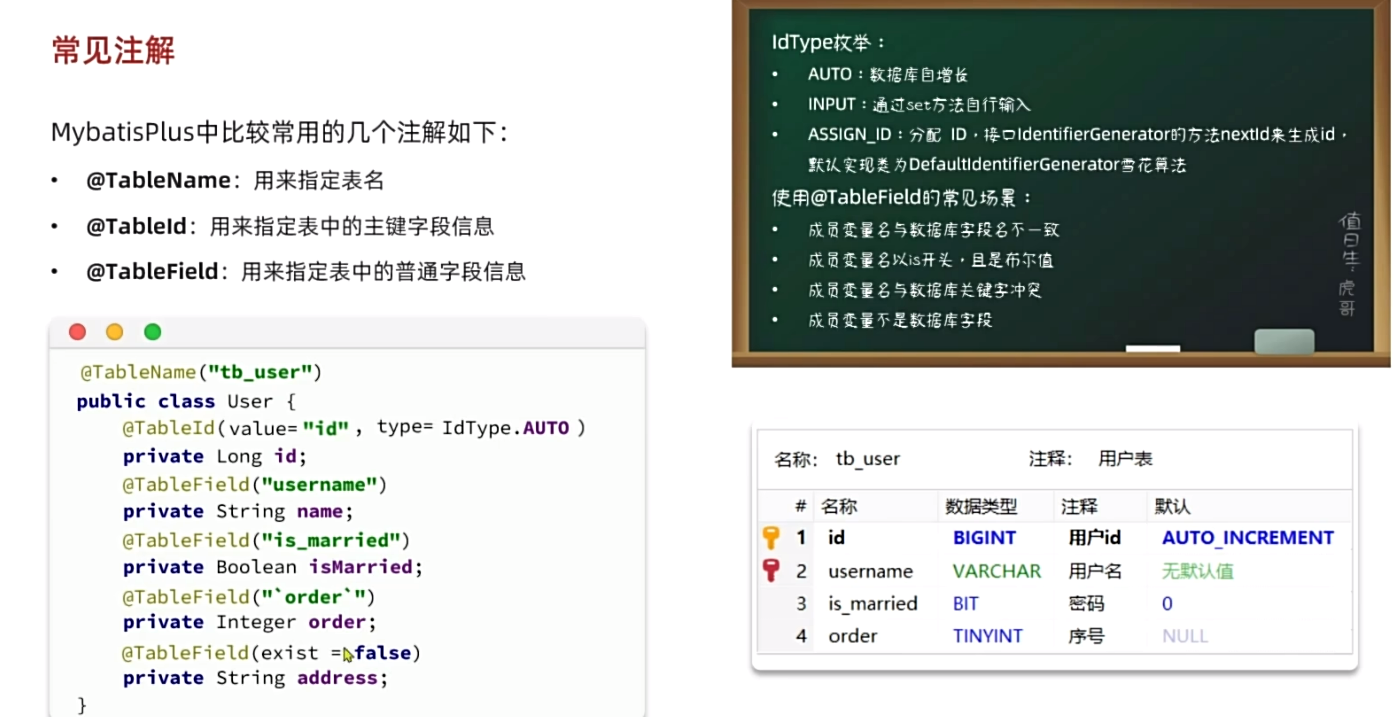
Task: Click the "IdType枚举" heading on the blackboard
Action: point(827,43)
